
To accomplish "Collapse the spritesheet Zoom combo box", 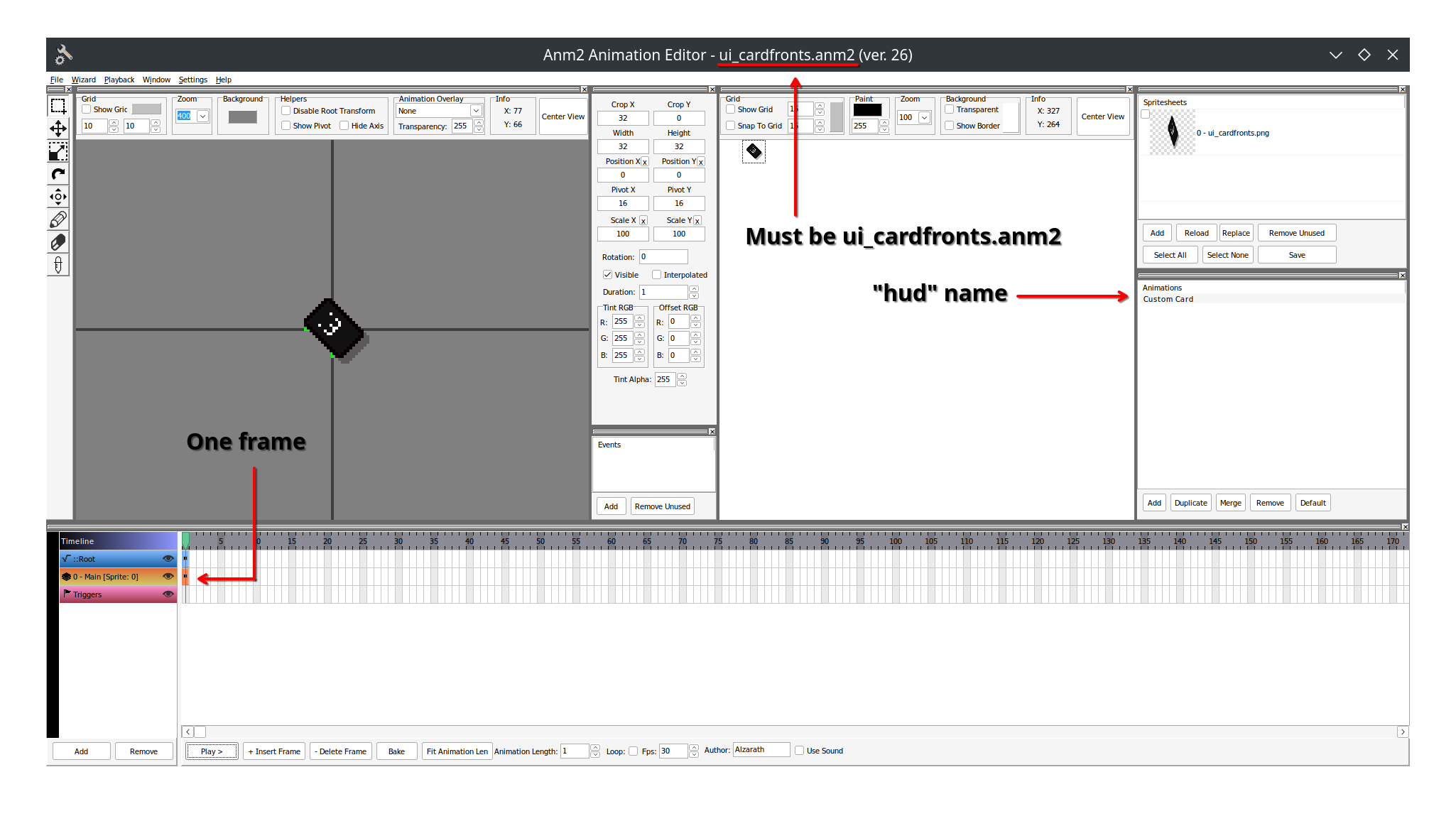I will click(924, 118).
